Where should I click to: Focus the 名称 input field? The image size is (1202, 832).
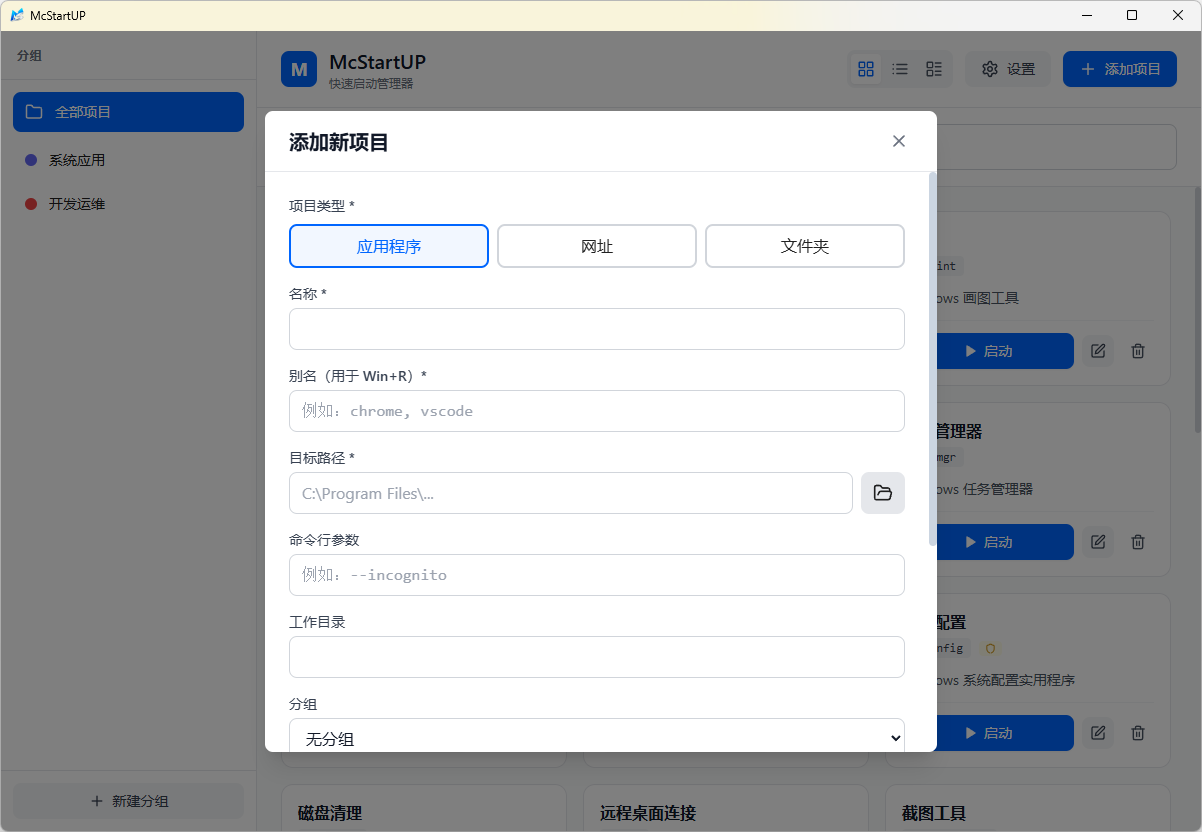click(597, 329)
